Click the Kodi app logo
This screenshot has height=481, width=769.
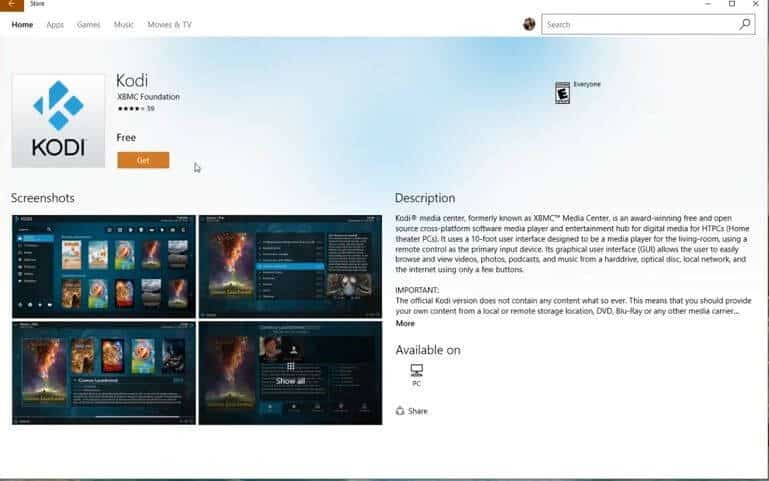pos(58,121)
